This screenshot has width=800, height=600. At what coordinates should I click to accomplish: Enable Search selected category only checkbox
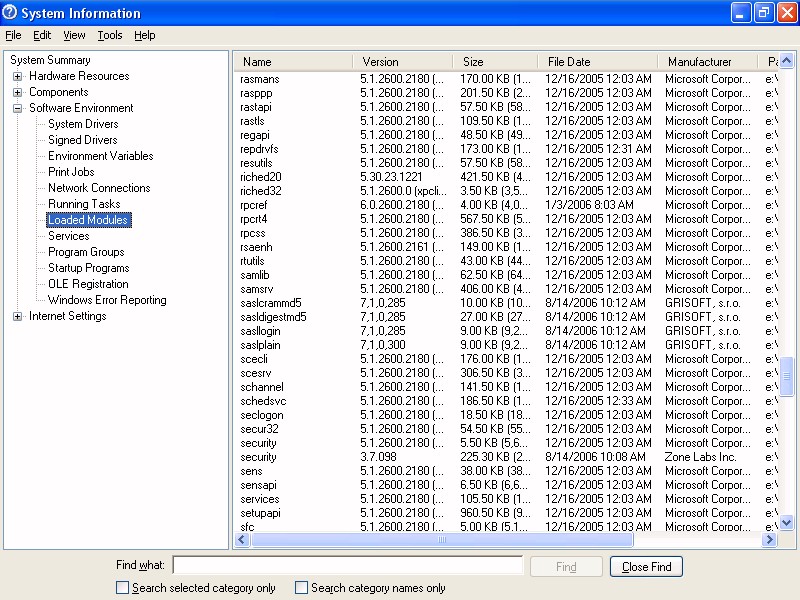pos(122,588)
